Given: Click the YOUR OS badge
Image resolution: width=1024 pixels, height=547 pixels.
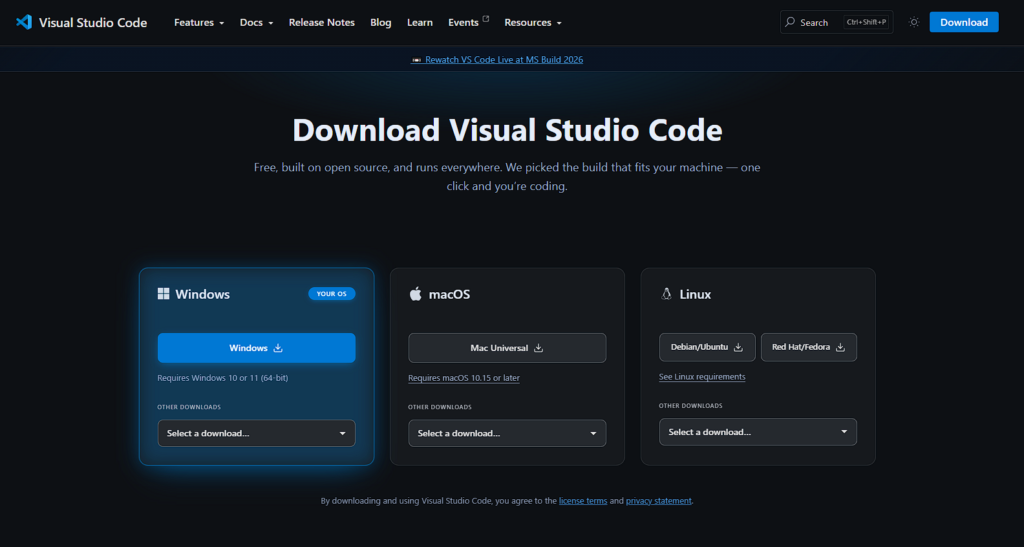Looking at the screenshot, I should [332, 294].
